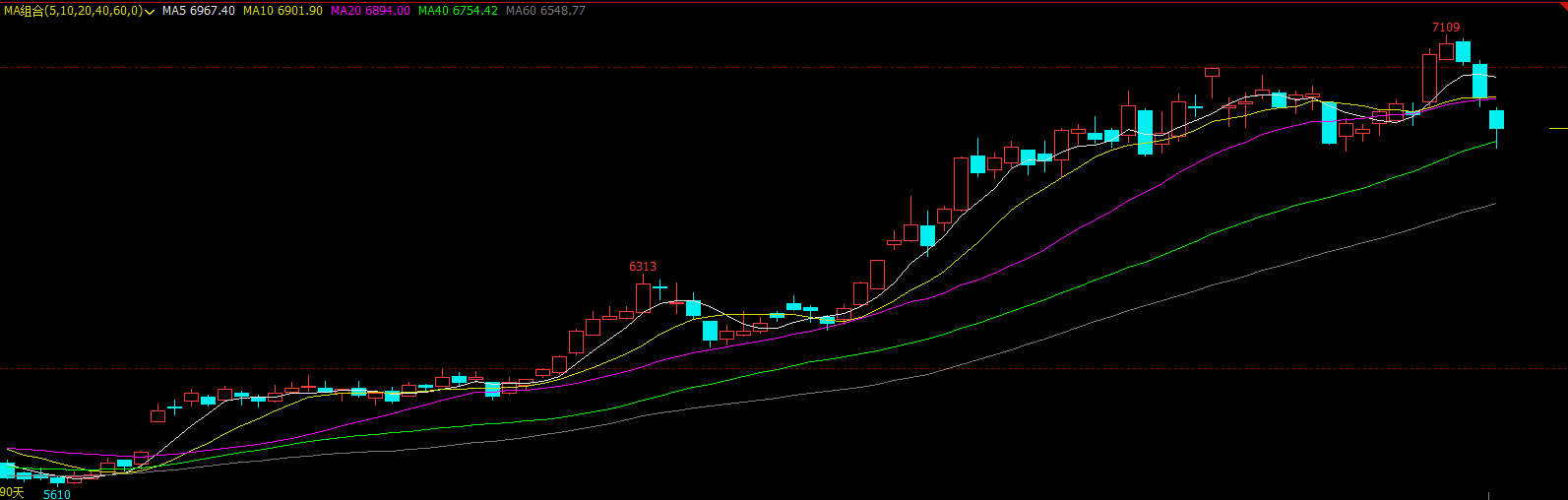Select the red candlestick under the 7109 label

(1446, 51)
